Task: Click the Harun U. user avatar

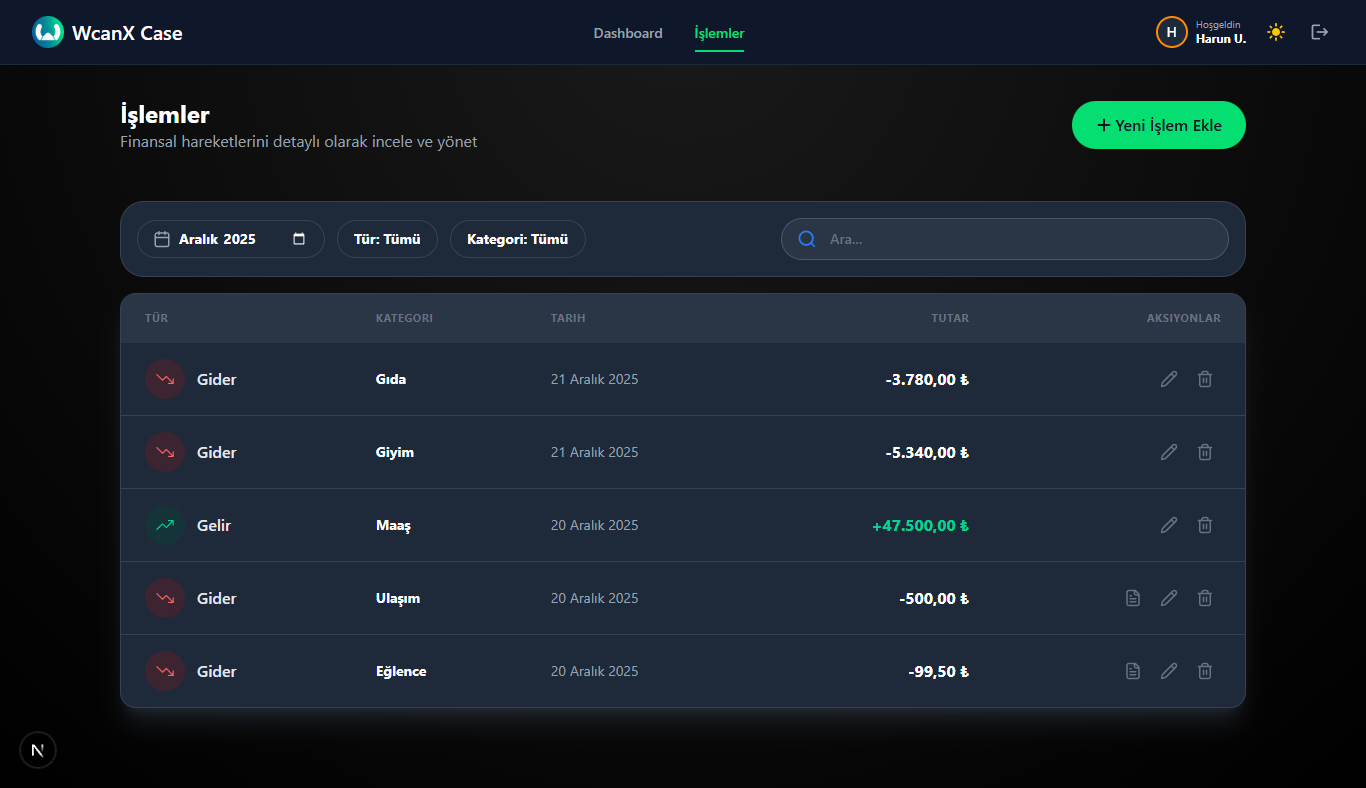Action: pos(1171,32)
